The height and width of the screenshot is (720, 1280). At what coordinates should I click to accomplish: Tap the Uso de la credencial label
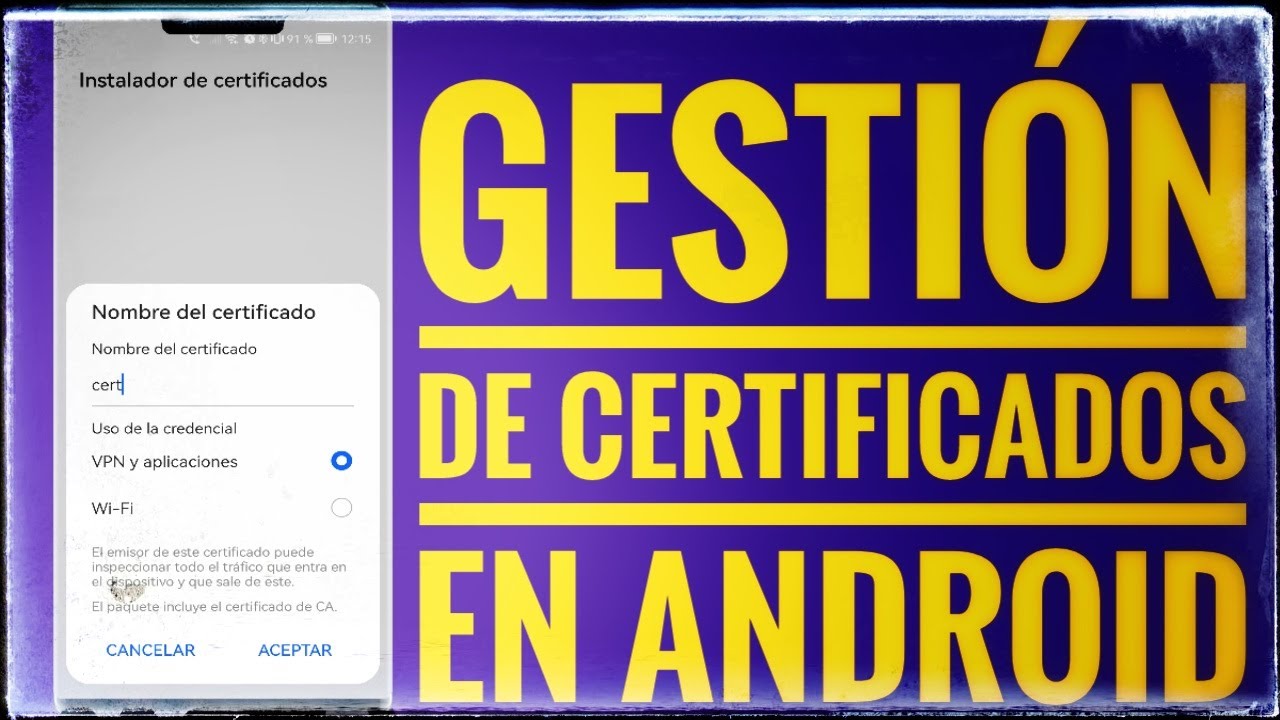(x=164, y=428)
